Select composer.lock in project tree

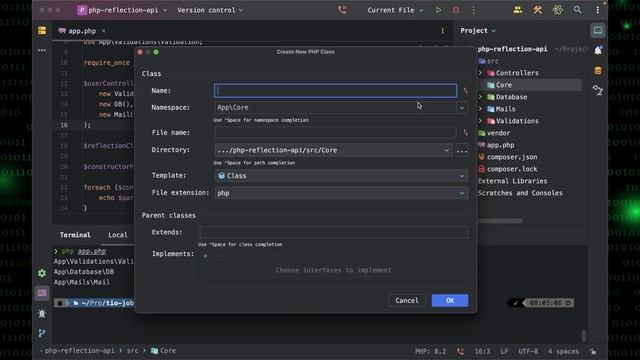(512, 169)
